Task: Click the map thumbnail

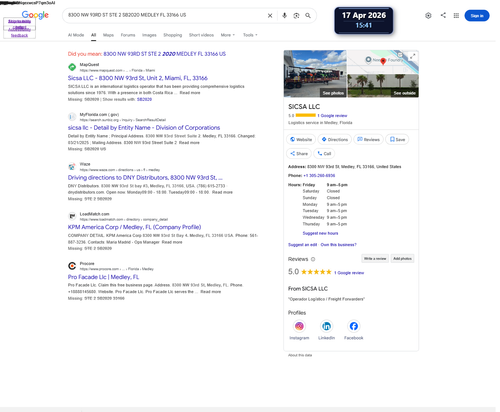Action: pyautogui.click(x=383, y=62)
